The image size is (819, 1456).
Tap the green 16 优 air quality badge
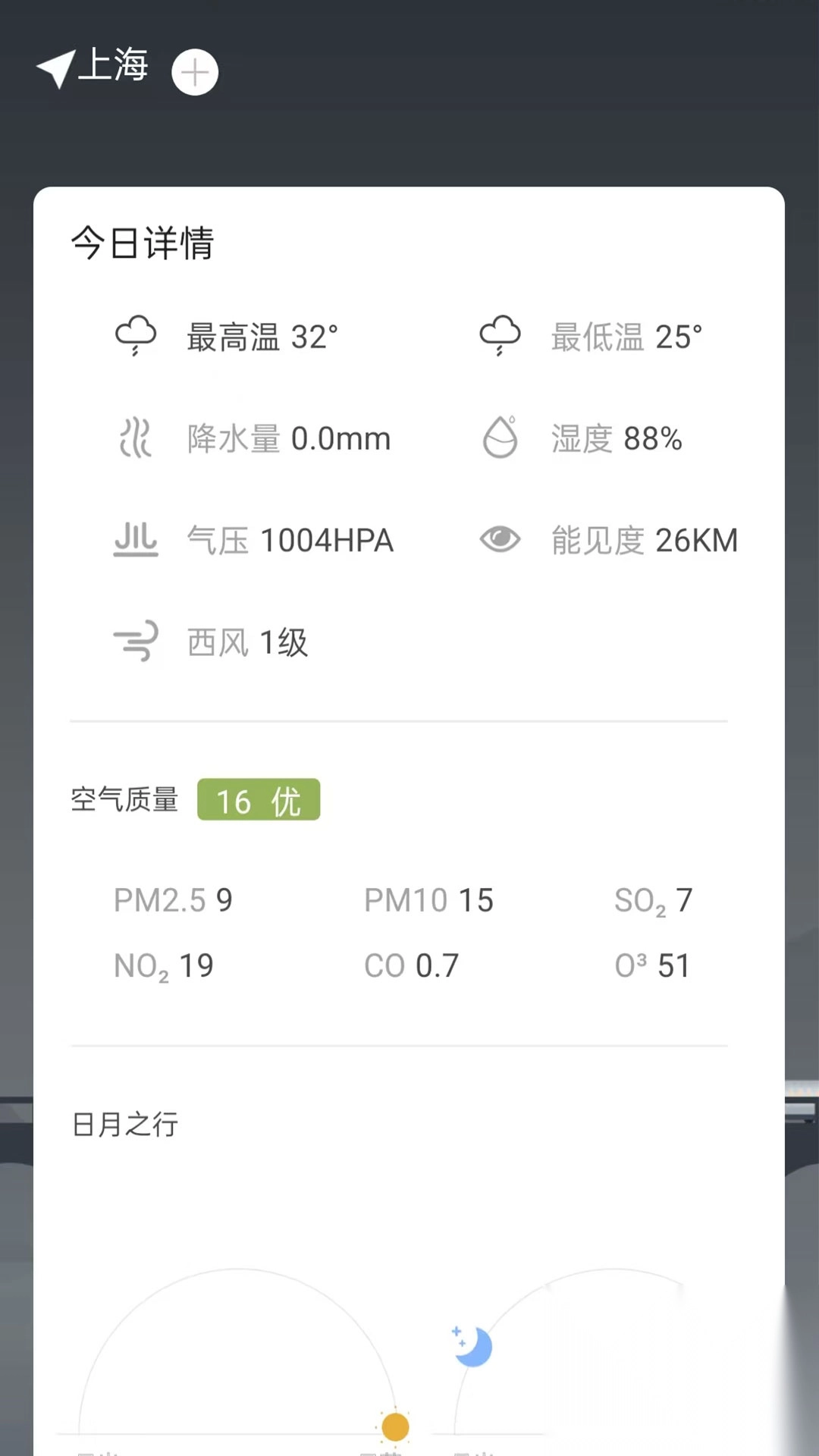coord(259,800)
